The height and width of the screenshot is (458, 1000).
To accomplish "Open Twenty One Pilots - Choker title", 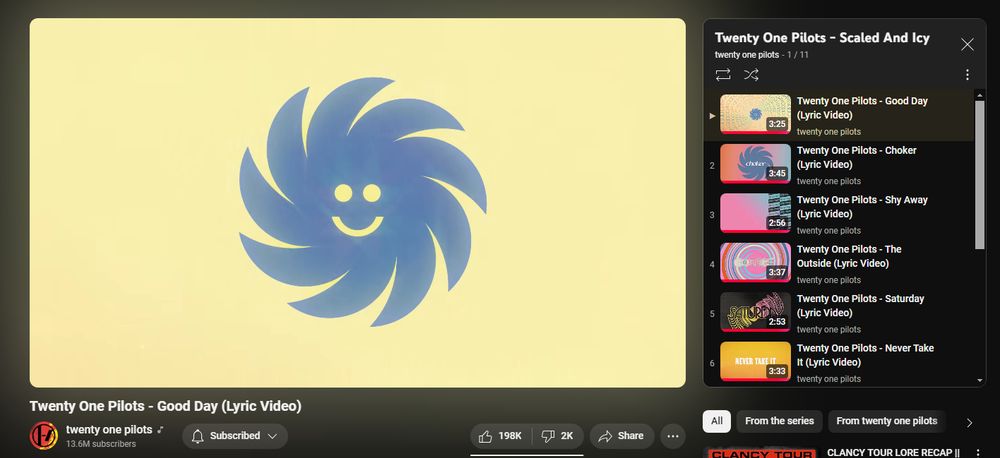I will (x=857, y=158).
